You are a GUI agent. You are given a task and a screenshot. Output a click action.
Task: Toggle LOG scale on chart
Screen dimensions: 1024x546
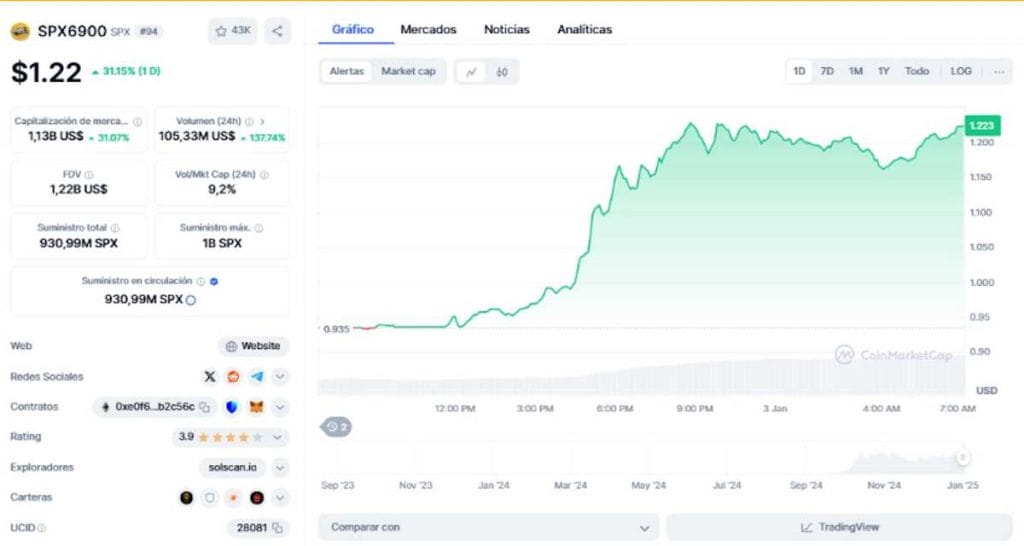(x=961, y=71)
